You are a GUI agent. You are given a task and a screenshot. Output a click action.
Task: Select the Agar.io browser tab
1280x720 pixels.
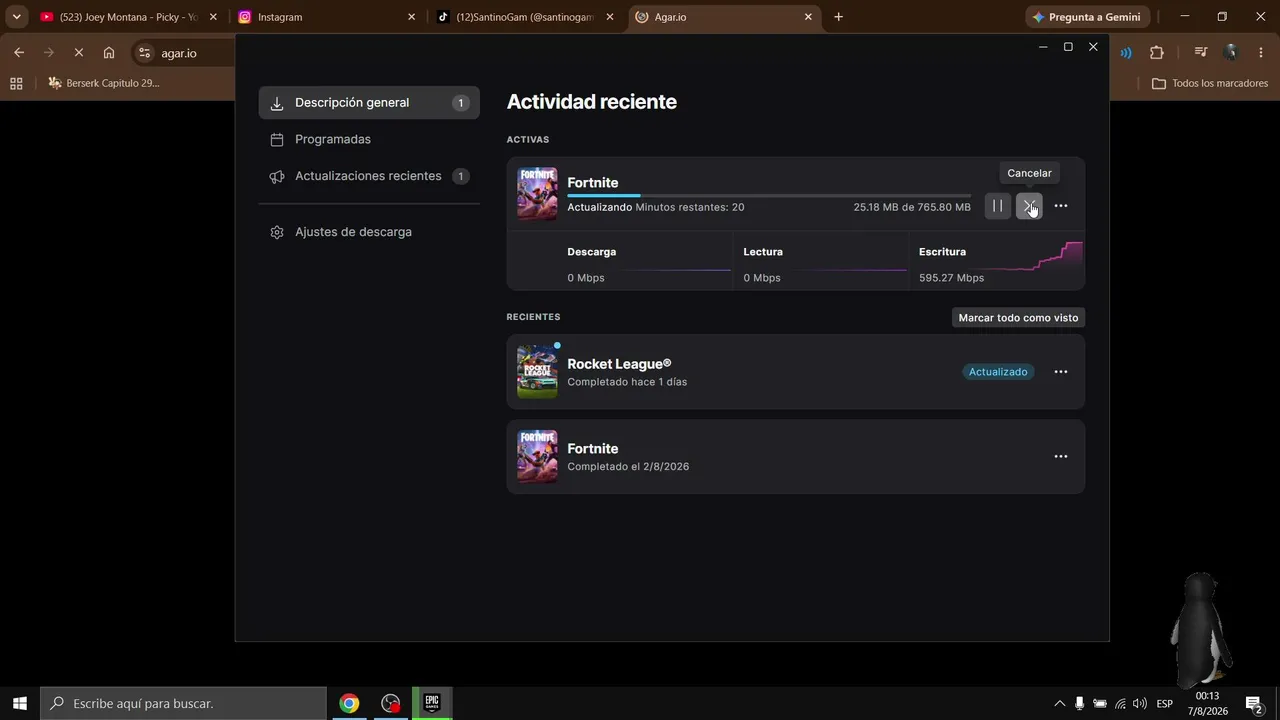pyautogui.click(x=725, y=17)
